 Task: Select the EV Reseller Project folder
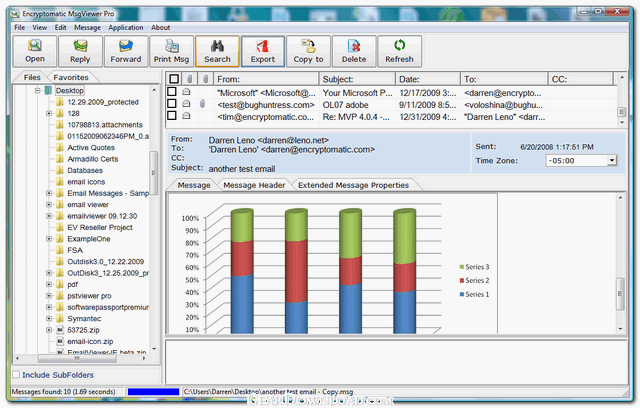click(x=100, y=227)
